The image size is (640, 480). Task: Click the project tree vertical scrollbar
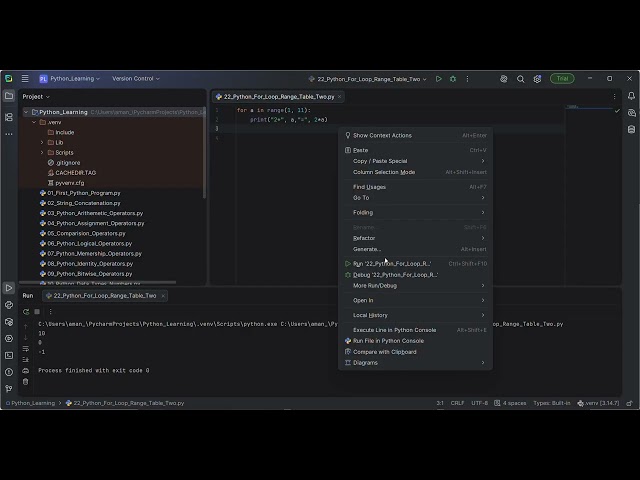(x=204, y=153)
